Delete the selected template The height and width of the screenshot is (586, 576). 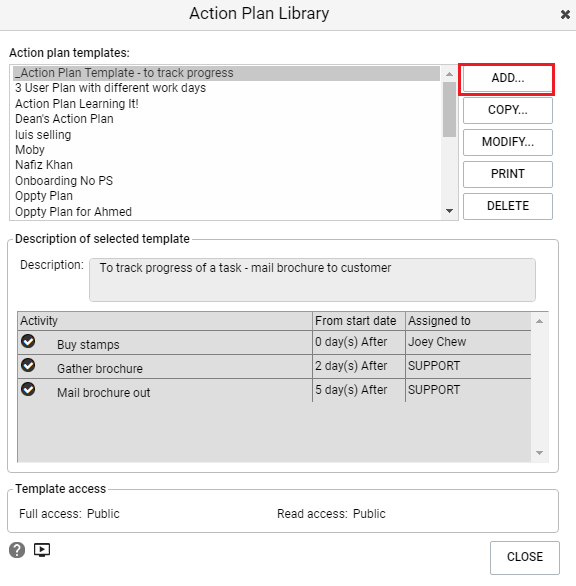point(508,206)
